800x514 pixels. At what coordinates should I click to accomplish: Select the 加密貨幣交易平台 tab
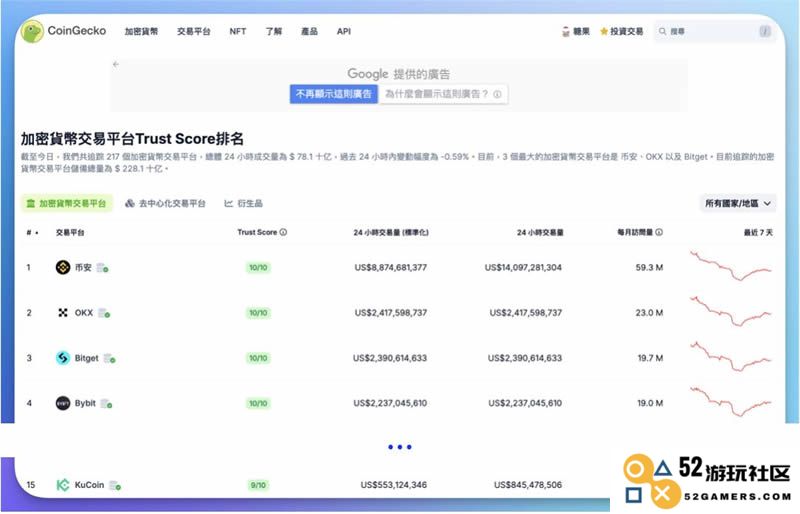66,204
